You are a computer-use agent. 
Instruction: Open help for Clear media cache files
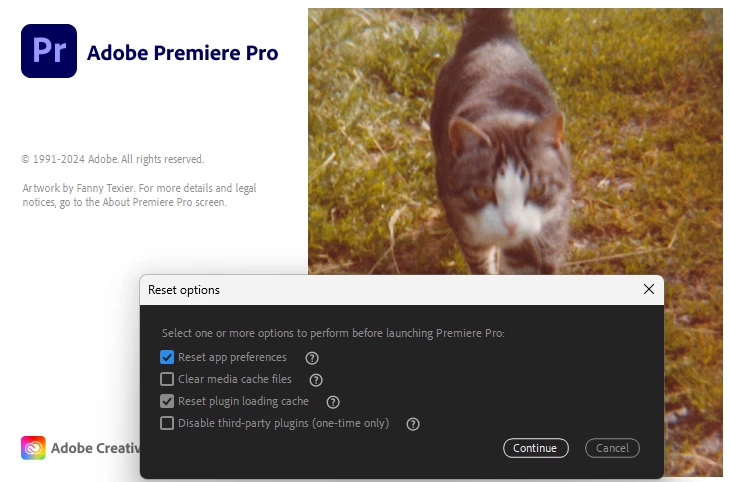tap(316, 380)
